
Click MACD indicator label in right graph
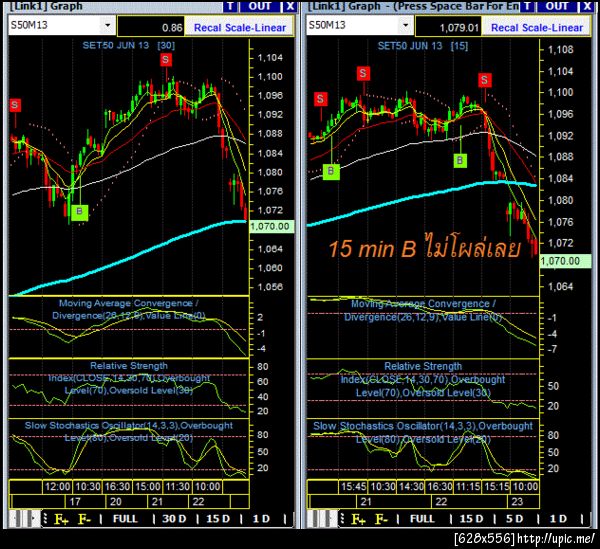423,310
